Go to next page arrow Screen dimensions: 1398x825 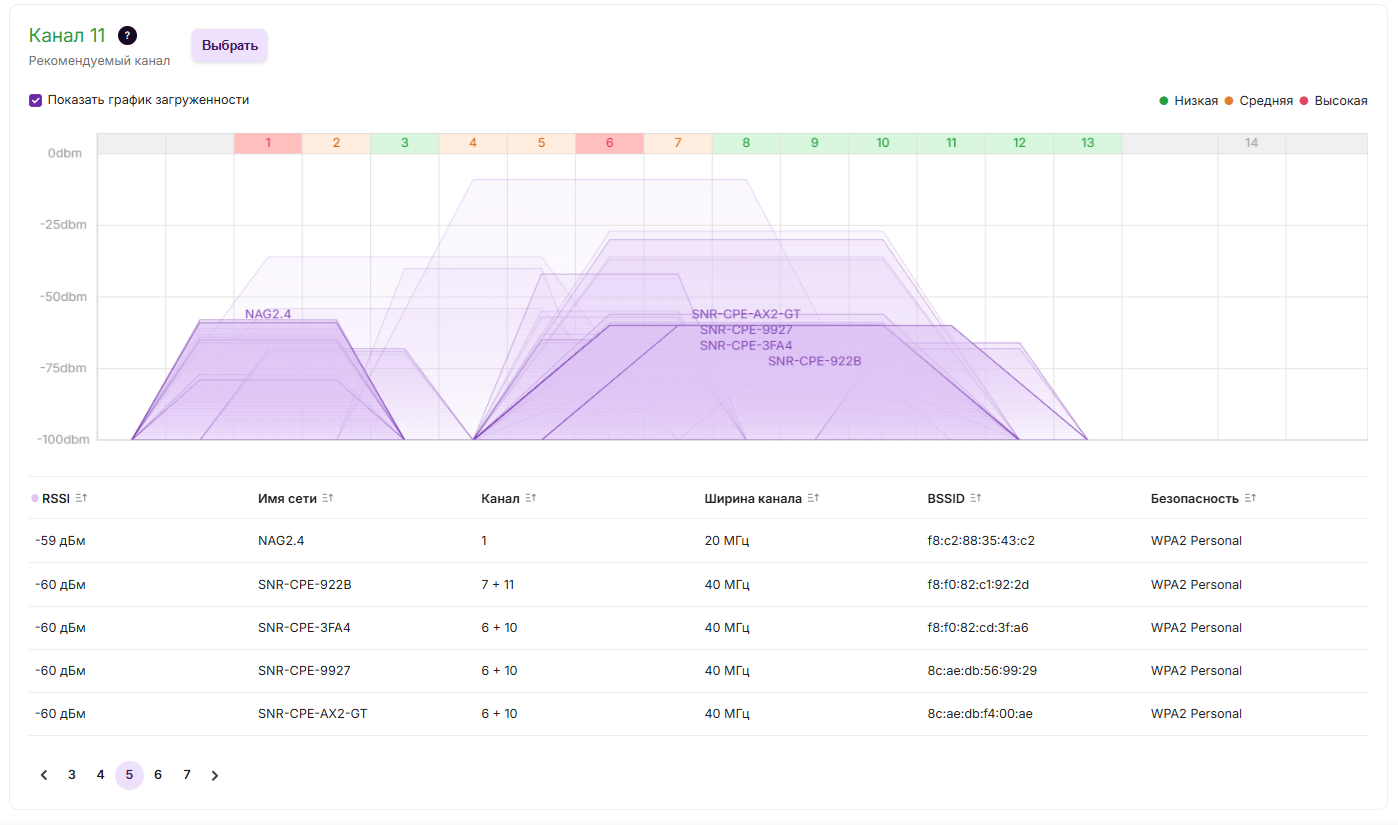(215, 775)
